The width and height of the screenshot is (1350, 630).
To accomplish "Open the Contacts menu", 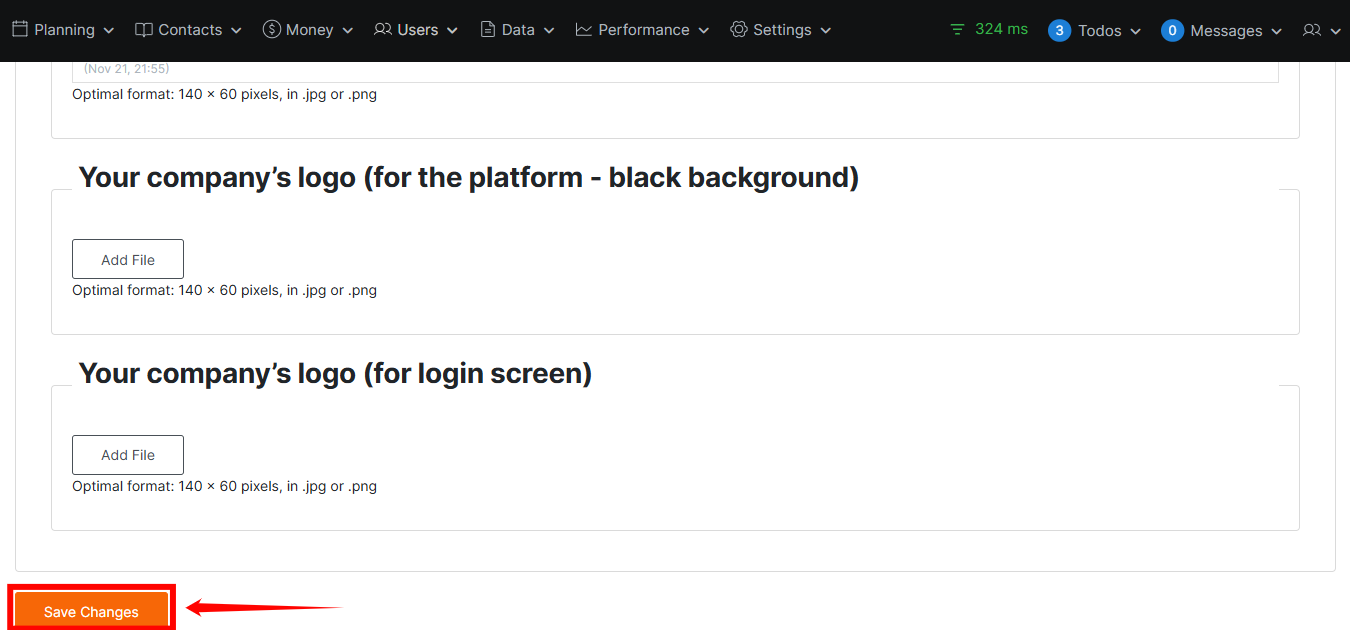I will (x=190, y=30).
